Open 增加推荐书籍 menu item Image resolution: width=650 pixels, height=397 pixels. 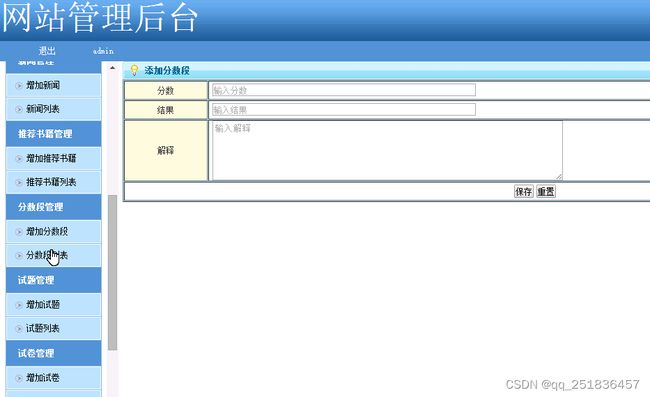coord(53,158)
